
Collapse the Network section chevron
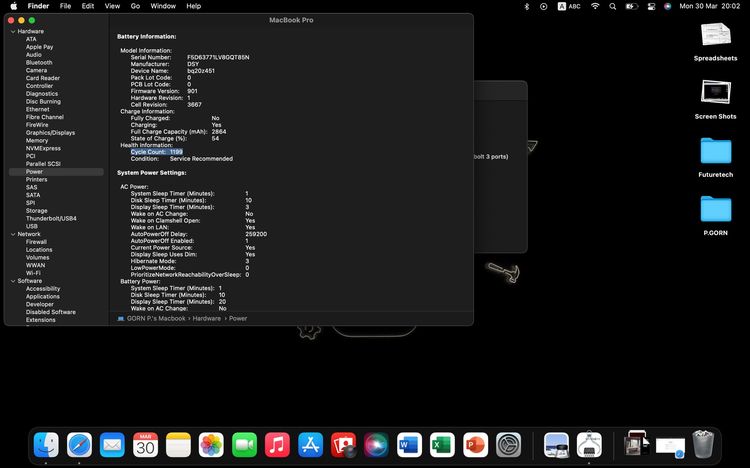coord(13,234)
